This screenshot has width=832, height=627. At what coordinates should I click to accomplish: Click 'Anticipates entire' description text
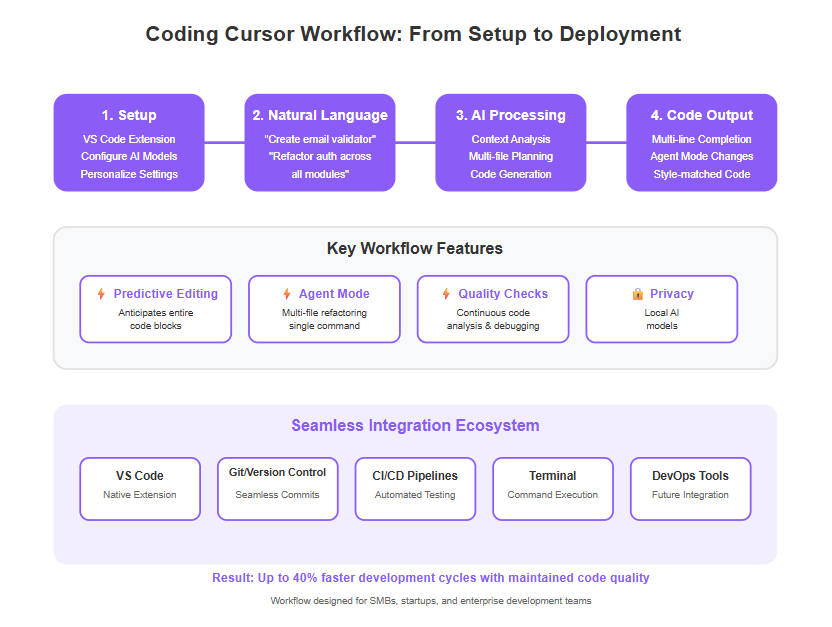coord(155,313)
